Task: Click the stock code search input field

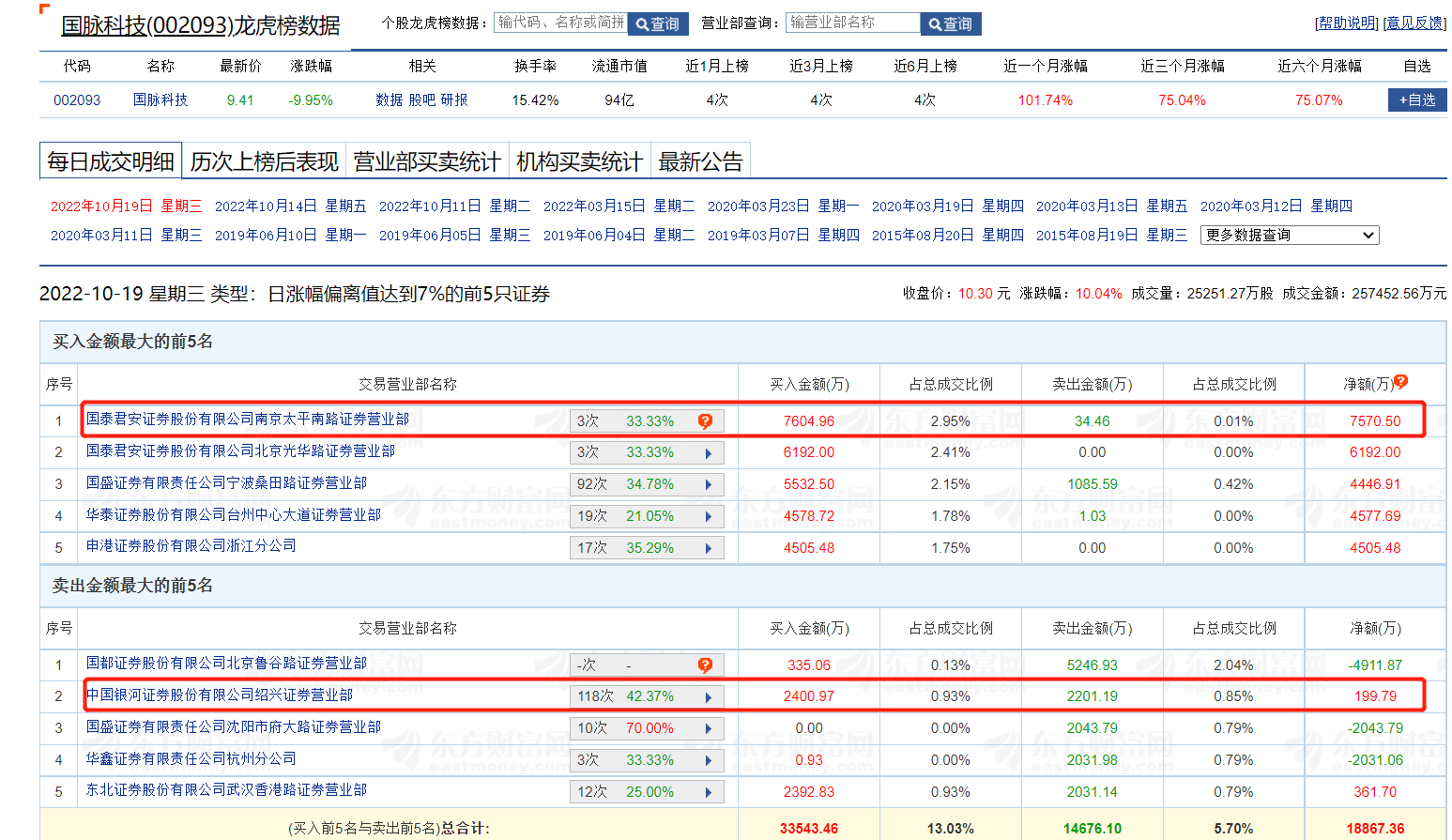Action: [560, 23]
